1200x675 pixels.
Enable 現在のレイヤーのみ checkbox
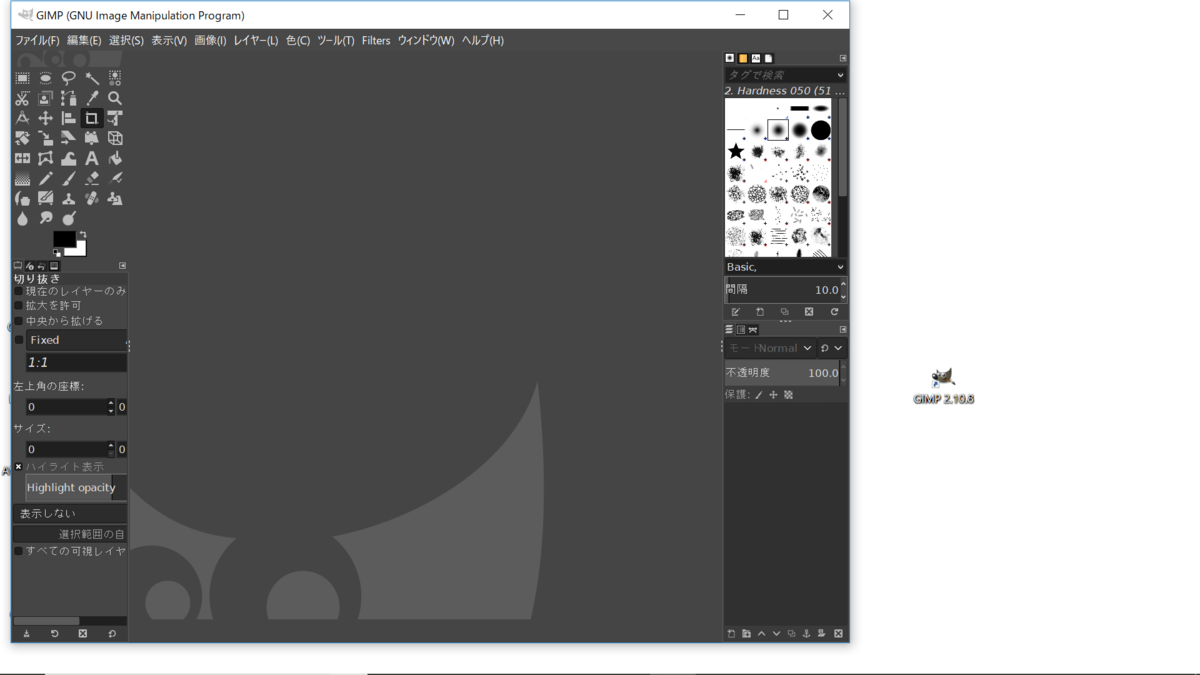coord(18,291)
